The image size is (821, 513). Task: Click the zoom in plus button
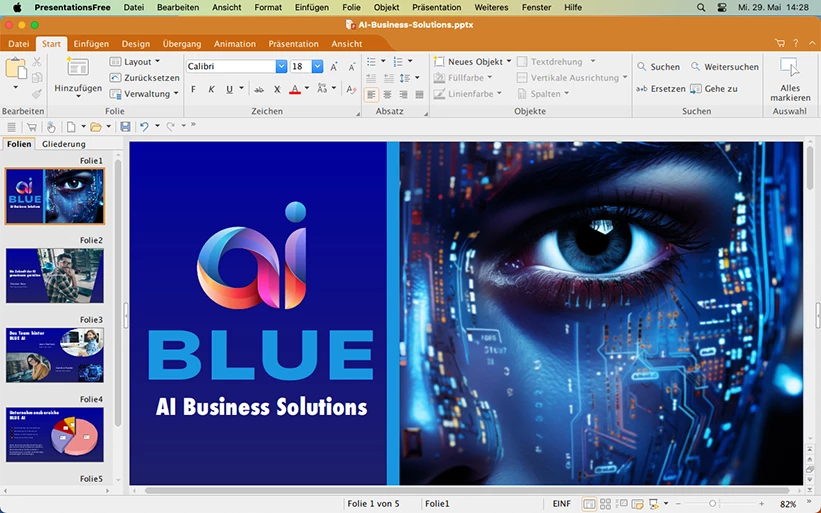[x=761, y=504]
